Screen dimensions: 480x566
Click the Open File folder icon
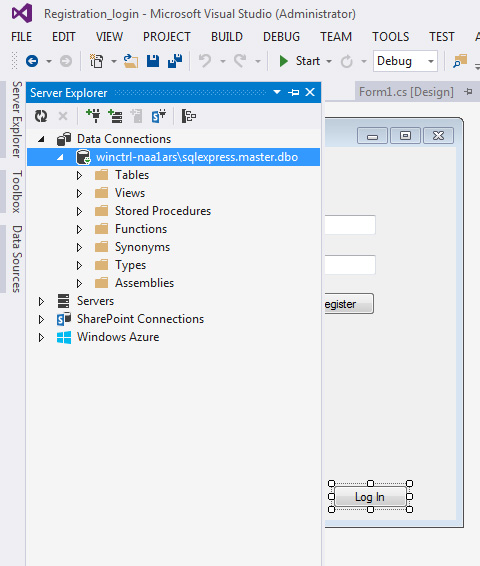click(x=131, y=61)
